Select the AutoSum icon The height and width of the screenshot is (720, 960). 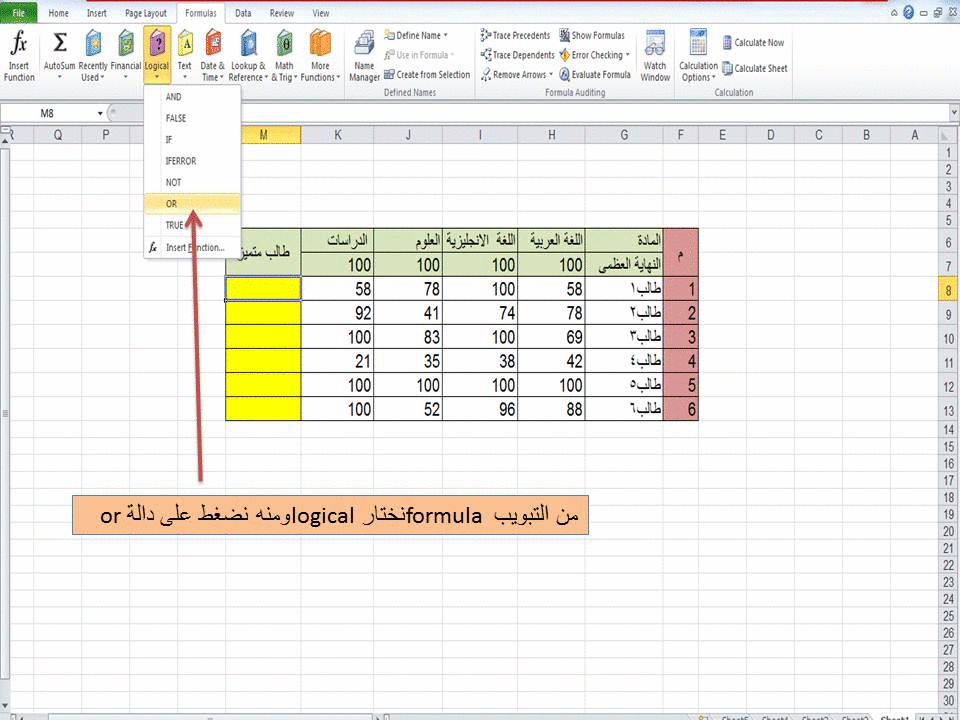(x=60, y=45)
